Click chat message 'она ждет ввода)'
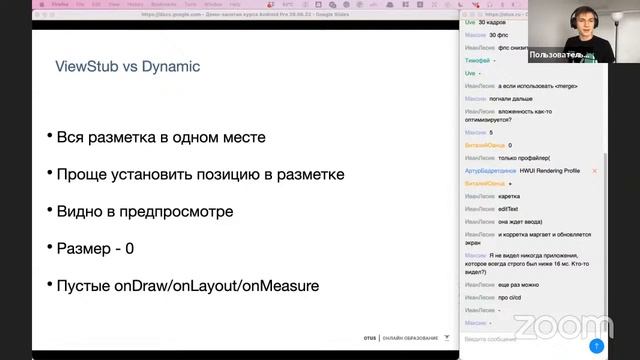This screenshot has width=640, height=360. [x=520, y=222]
